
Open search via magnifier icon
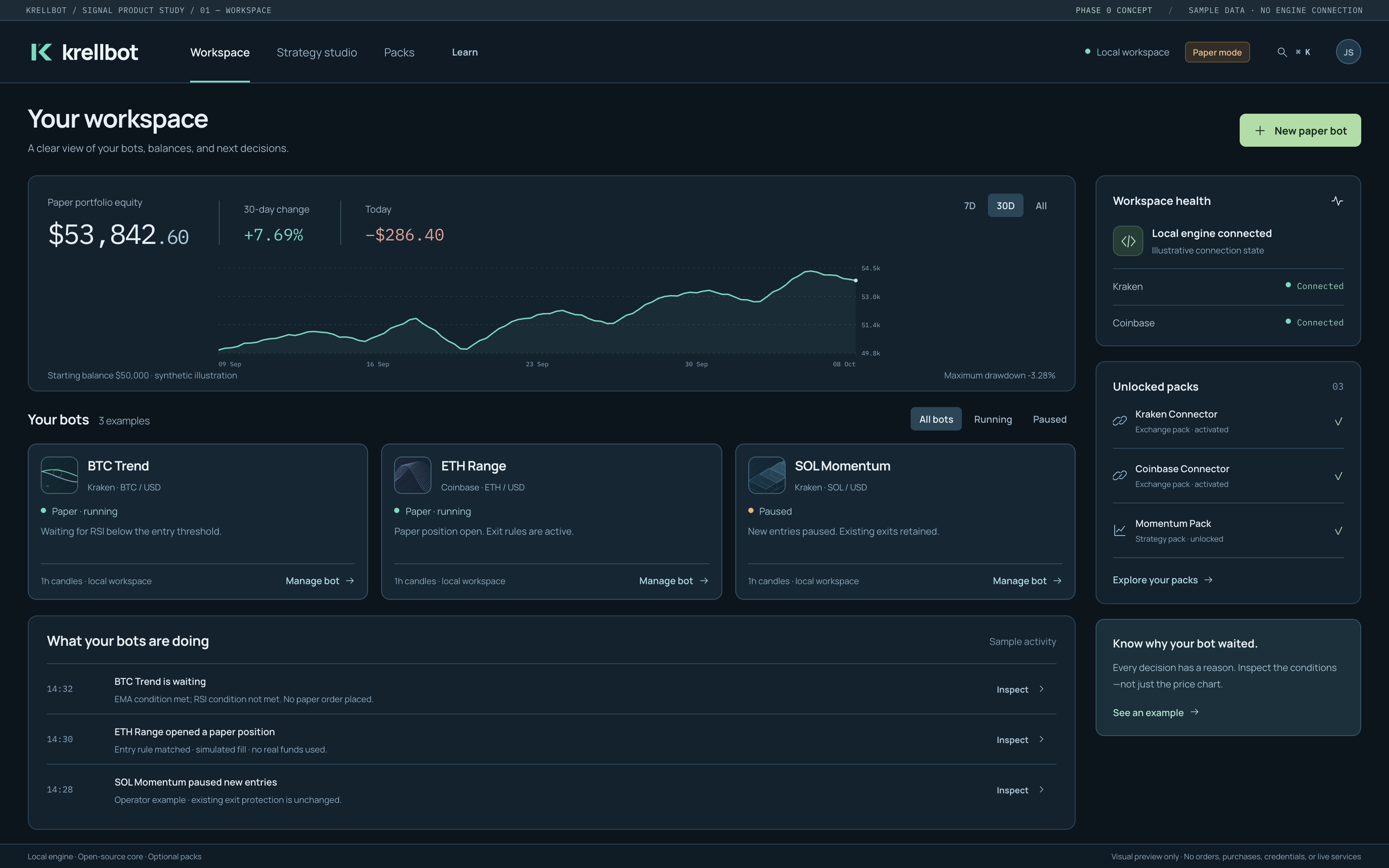tap(1282, 52)
